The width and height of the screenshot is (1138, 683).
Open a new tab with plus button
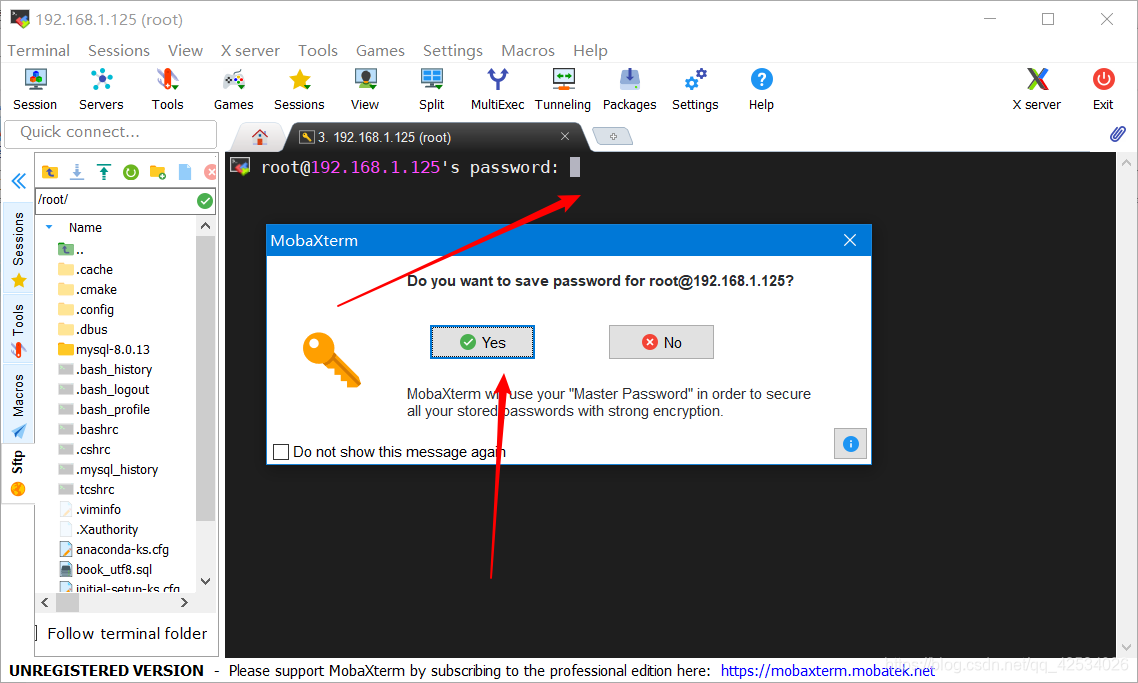pyautogui.click(x=613, y=136)
